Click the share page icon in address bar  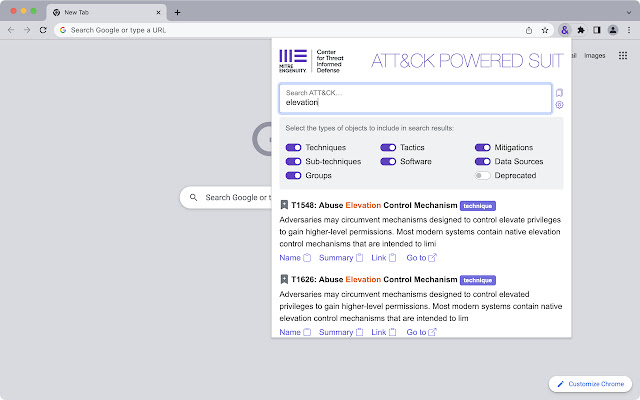pyautogui.click(x=529, y=30)
